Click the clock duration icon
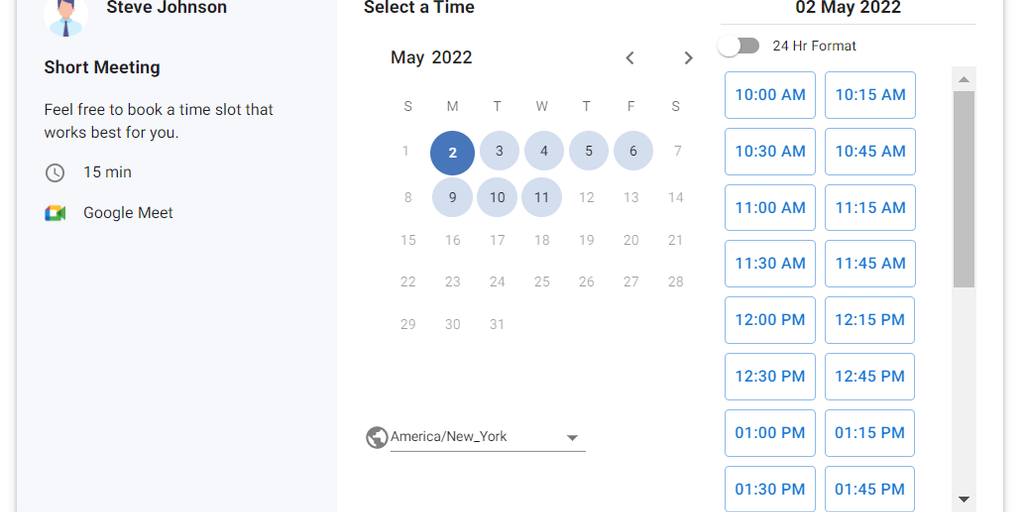This screenshot has height=512, width=1024. pos(55,173)
